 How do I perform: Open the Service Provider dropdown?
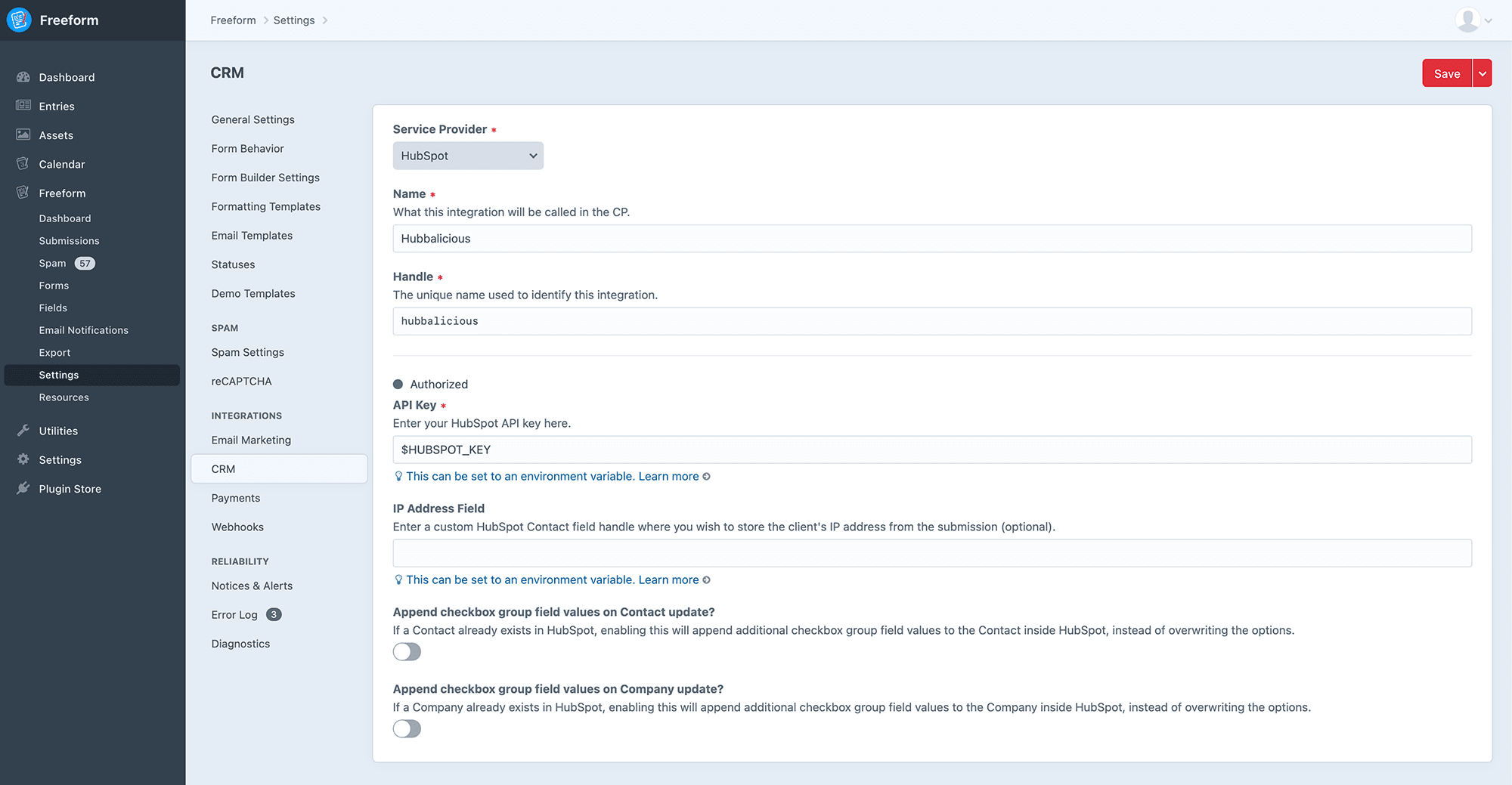click(467, 156)
